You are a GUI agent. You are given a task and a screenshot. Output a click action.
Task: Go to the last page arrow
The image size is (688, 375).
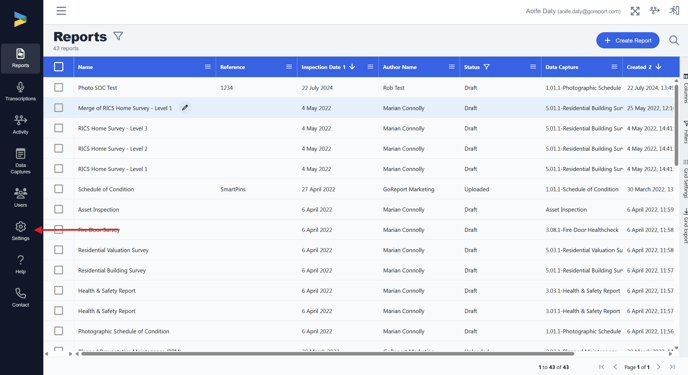(x=672, y=367)
